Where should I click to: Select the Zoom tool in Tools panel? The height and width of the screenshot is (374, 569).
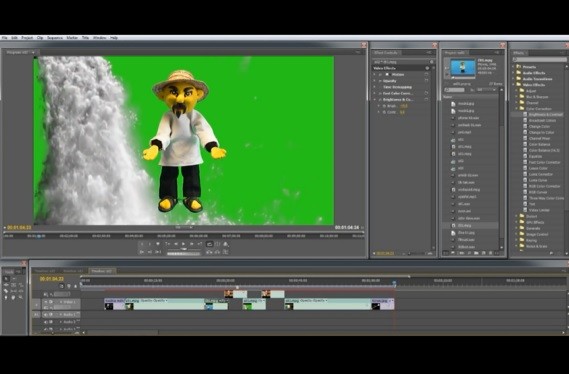21,297
